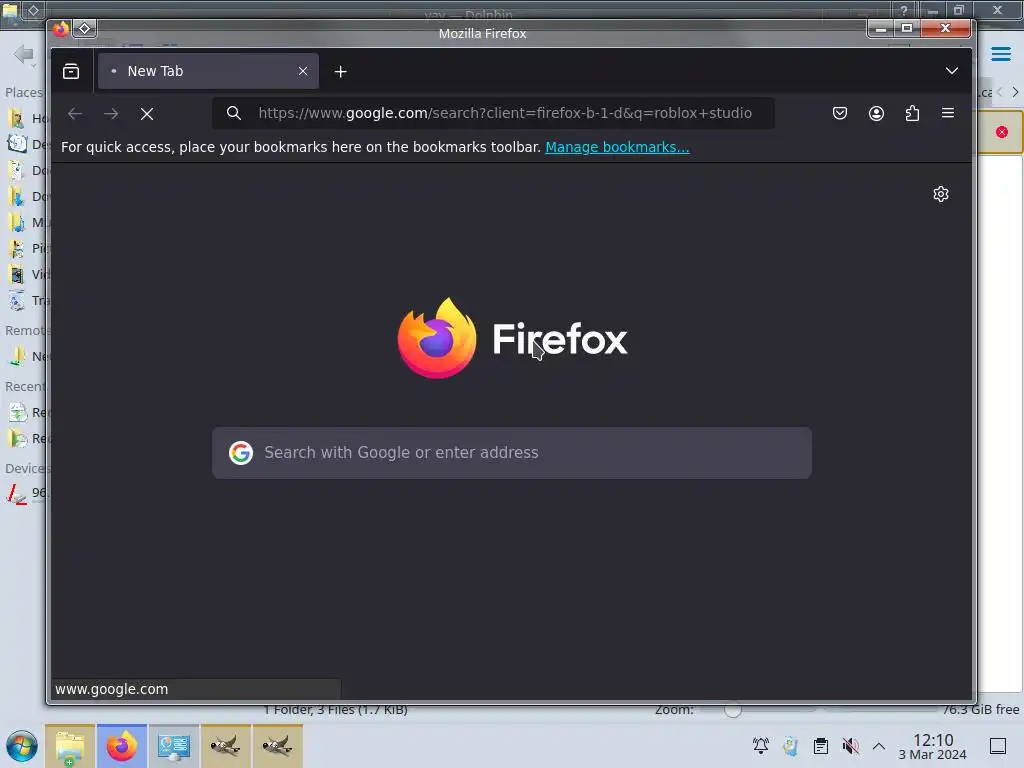Open the start menu launcher
Screen dimensions: 1024x768
coord(22,746)
